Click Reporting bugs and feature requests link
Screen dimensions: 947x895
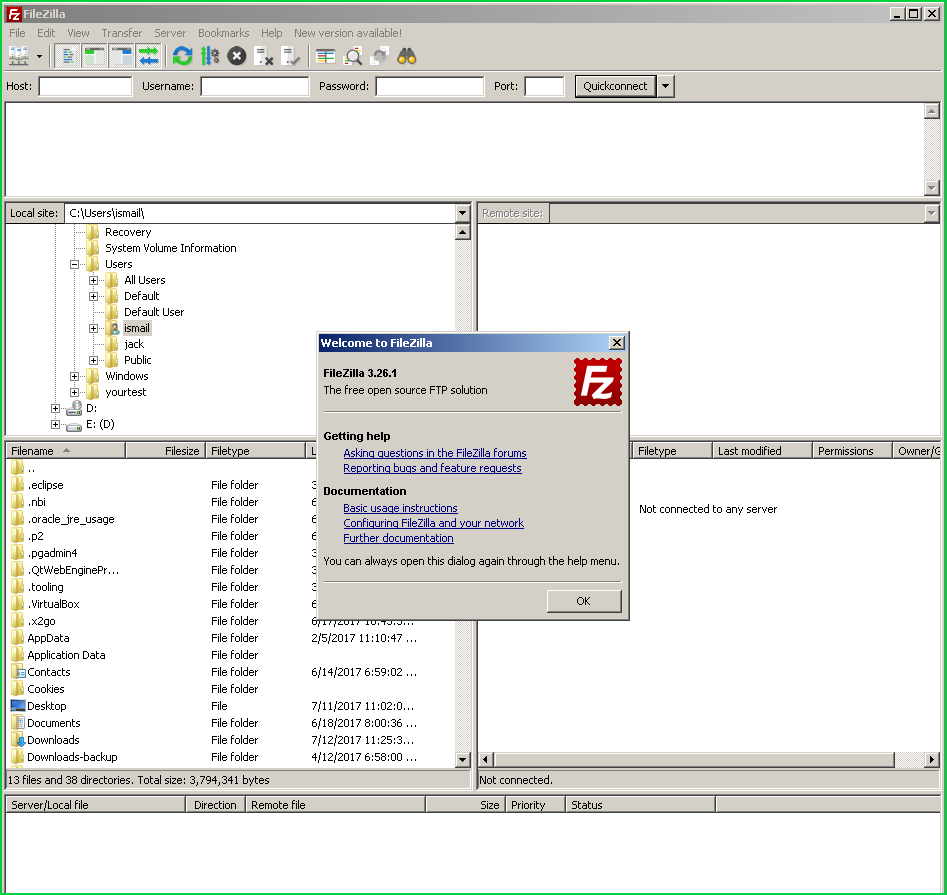pos(432,468)
